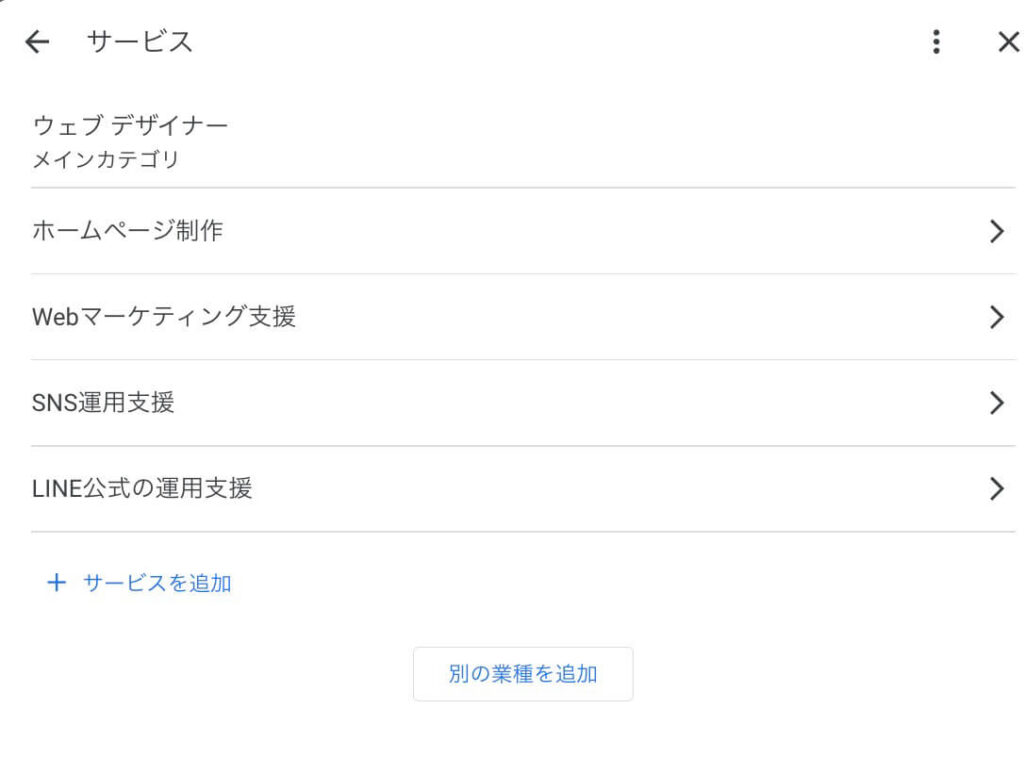Image resolution: width=1024 pixels, height=758 pixels.
Task: Open the SNS運用支援 service item
Action: click(103, 404)
